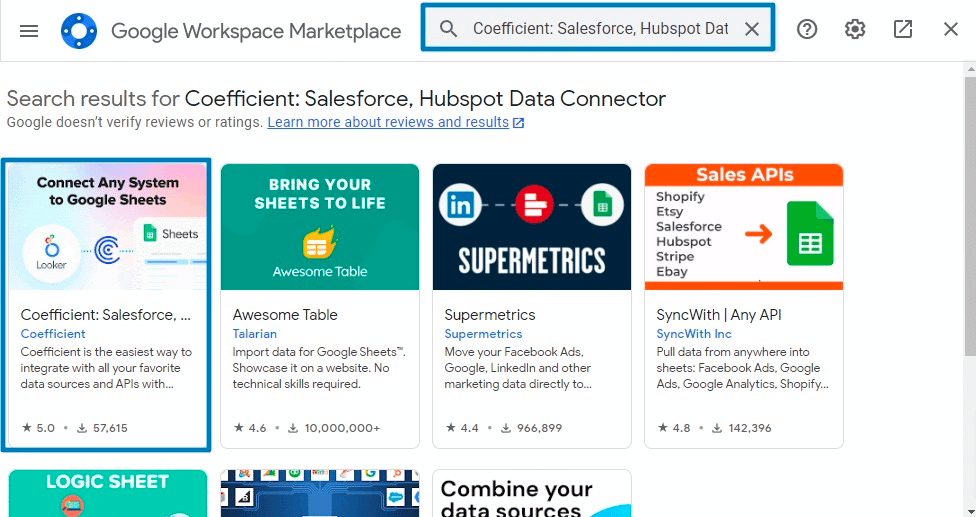
Task: Open the Help question mark icon
Action: pyautogui.click(x=807, y=29)
